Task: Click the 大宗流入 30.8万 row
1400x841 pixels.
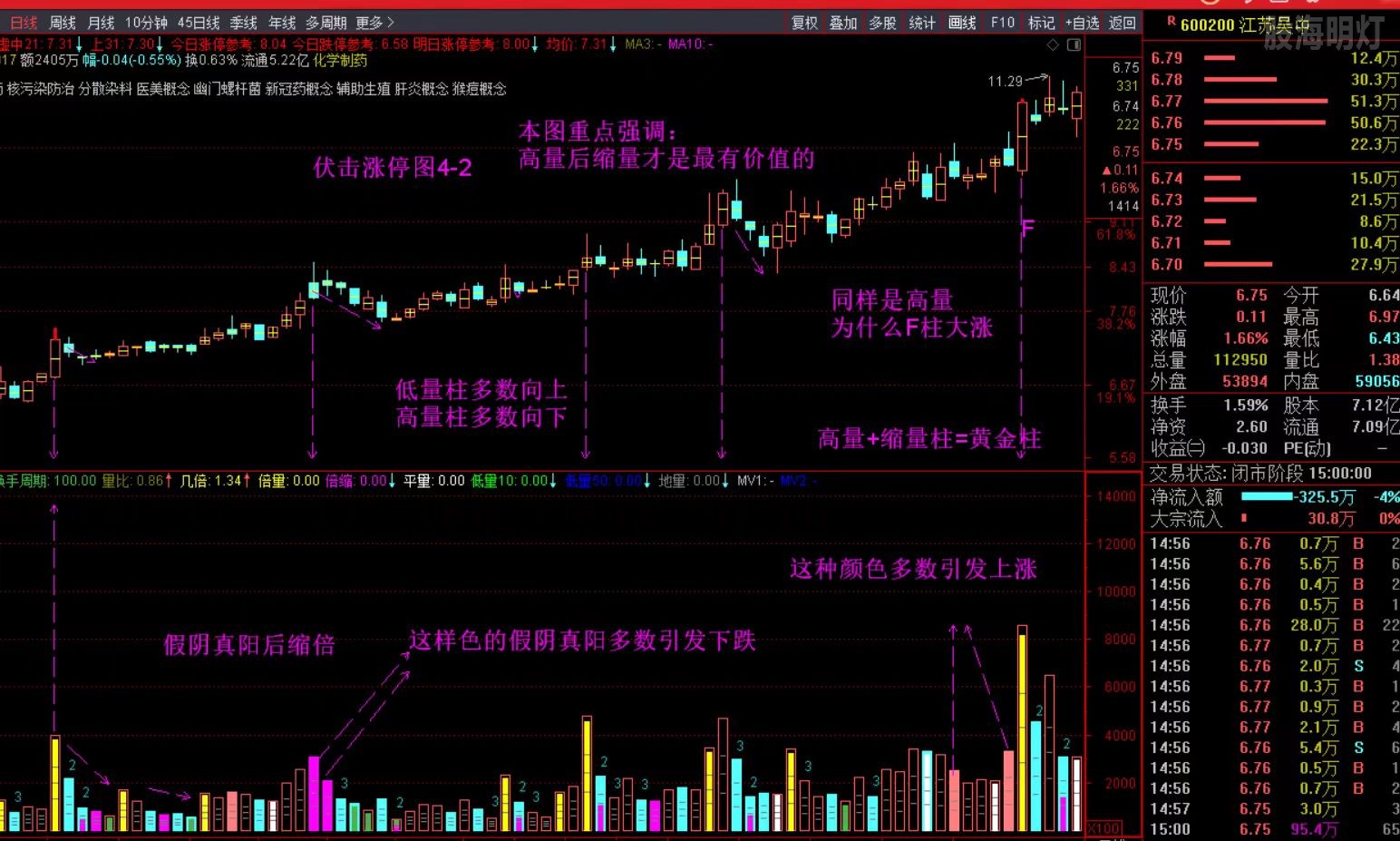Action: pos(1272,519)
